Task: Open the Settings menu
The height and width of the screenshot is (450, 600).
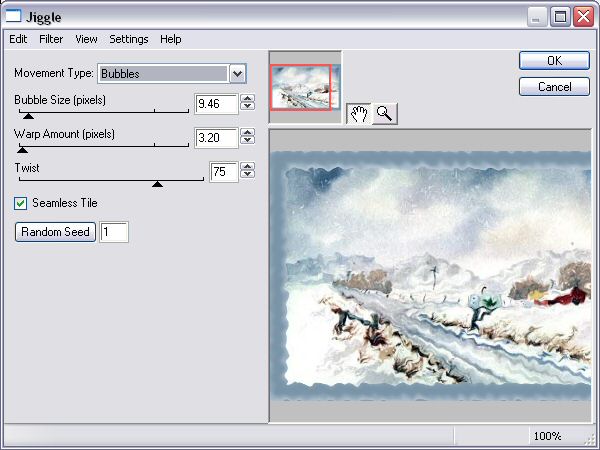Action: [129, 39]
